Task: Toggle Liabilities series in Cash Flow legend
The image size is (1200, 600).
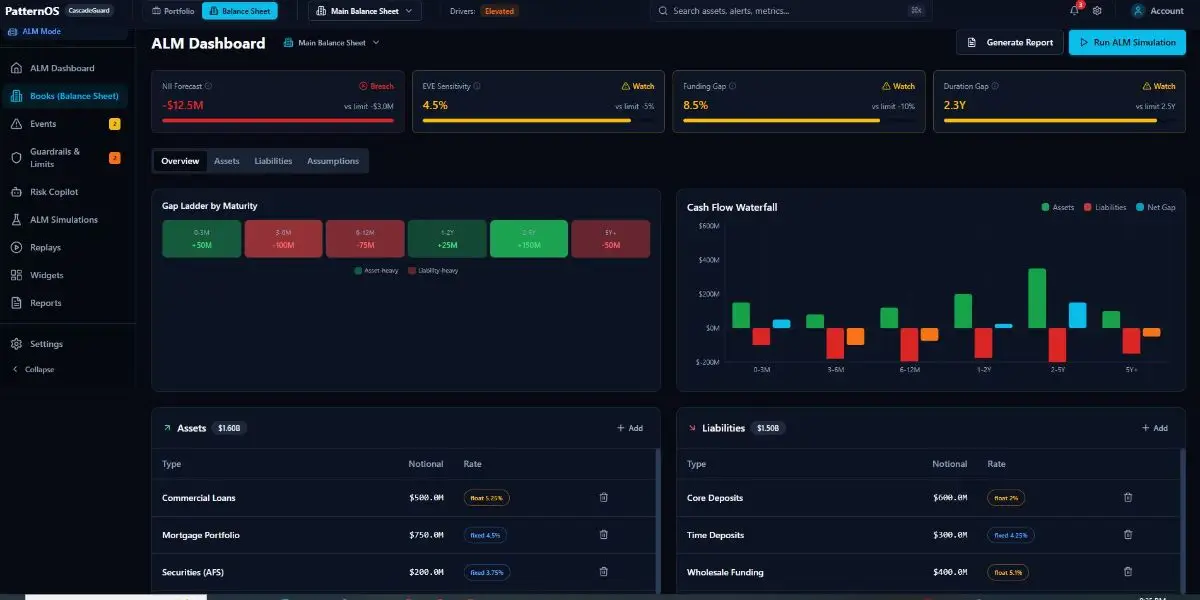Action: 1104,207
